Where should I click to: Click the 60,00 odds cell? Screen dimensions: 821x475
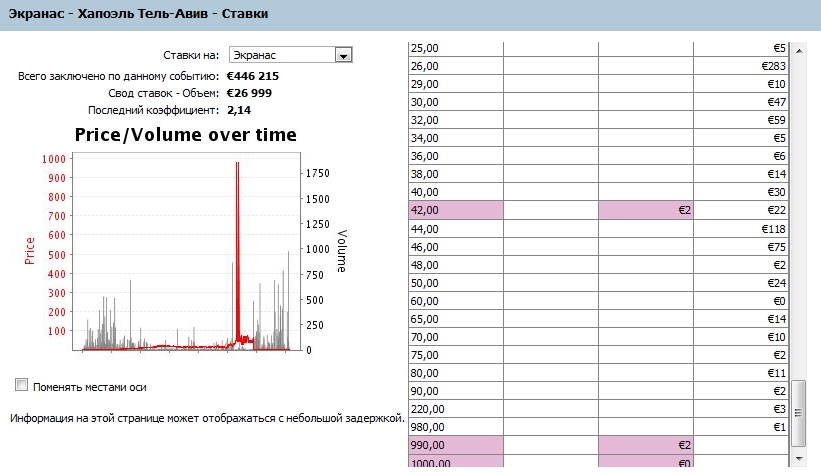[456, 301]
